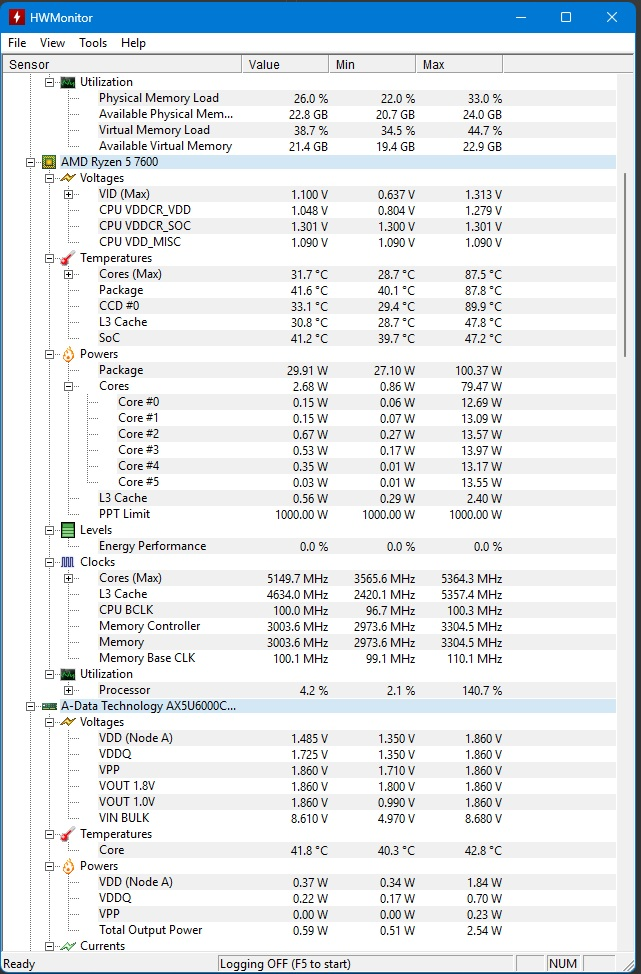Screen dimensions: 641x974
Task: Expand the Cores (Max) clocks entry
Action: coord(68,578)
